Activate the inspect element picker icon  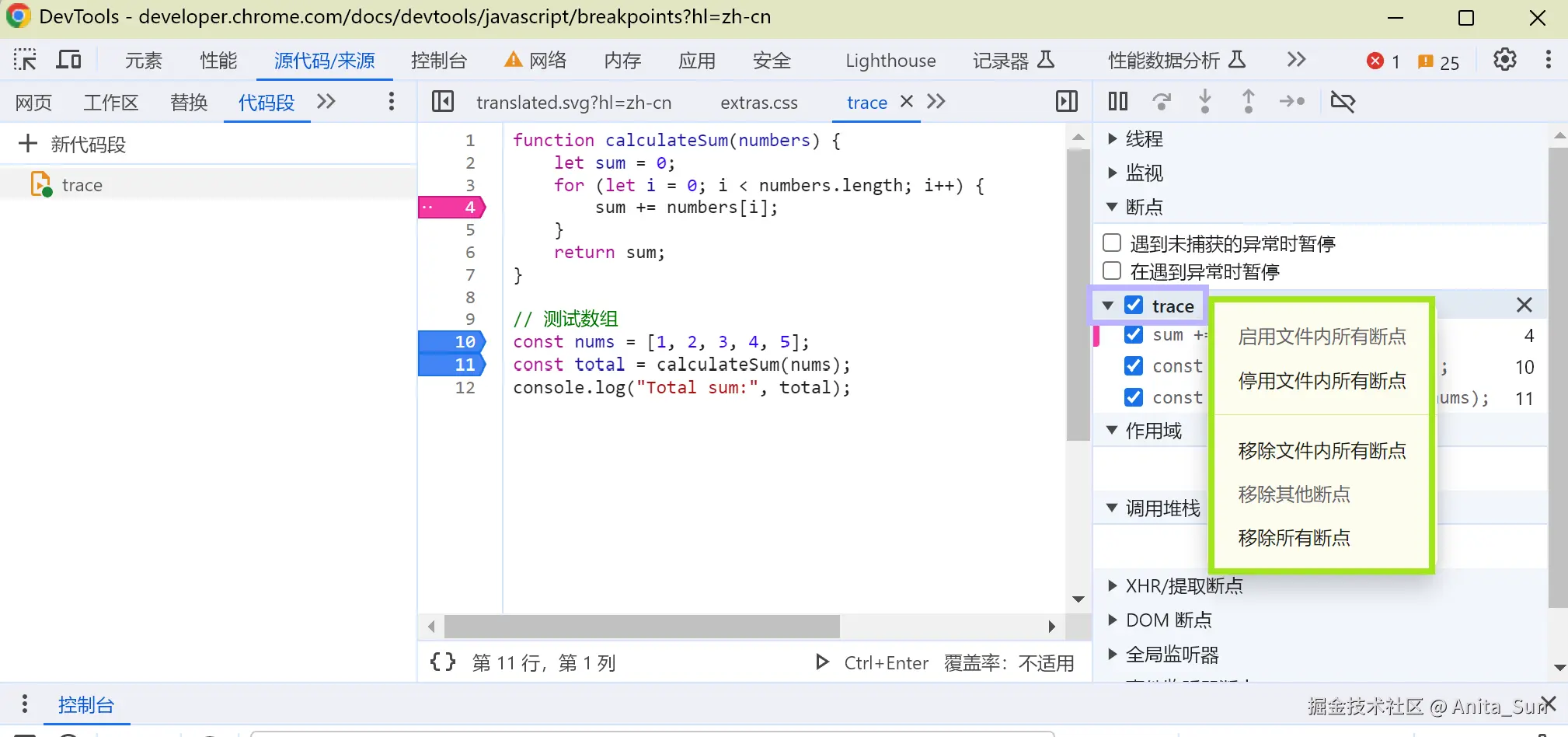coord(25,60)
